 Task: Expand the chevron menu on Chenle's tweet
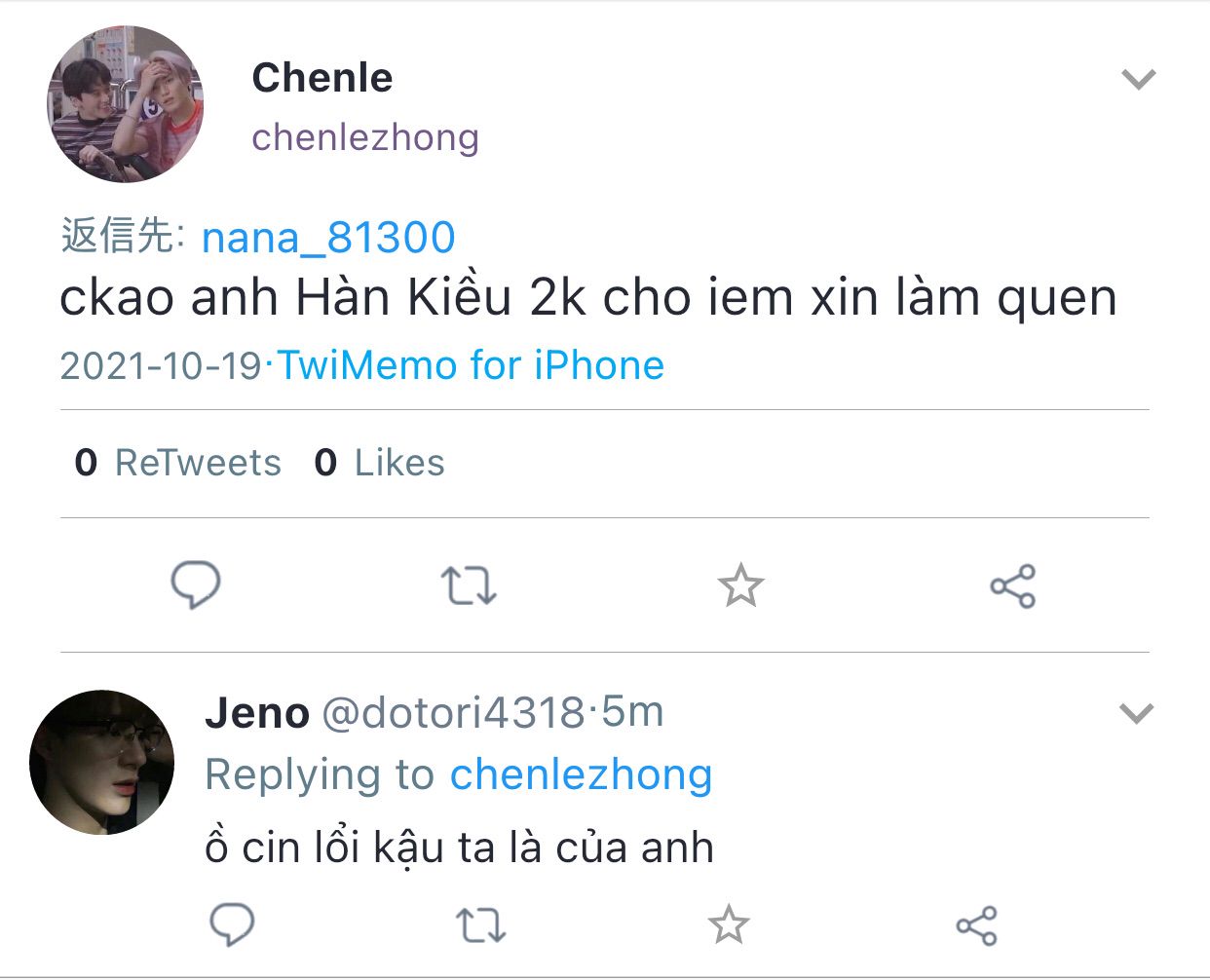coord(1138,79)
